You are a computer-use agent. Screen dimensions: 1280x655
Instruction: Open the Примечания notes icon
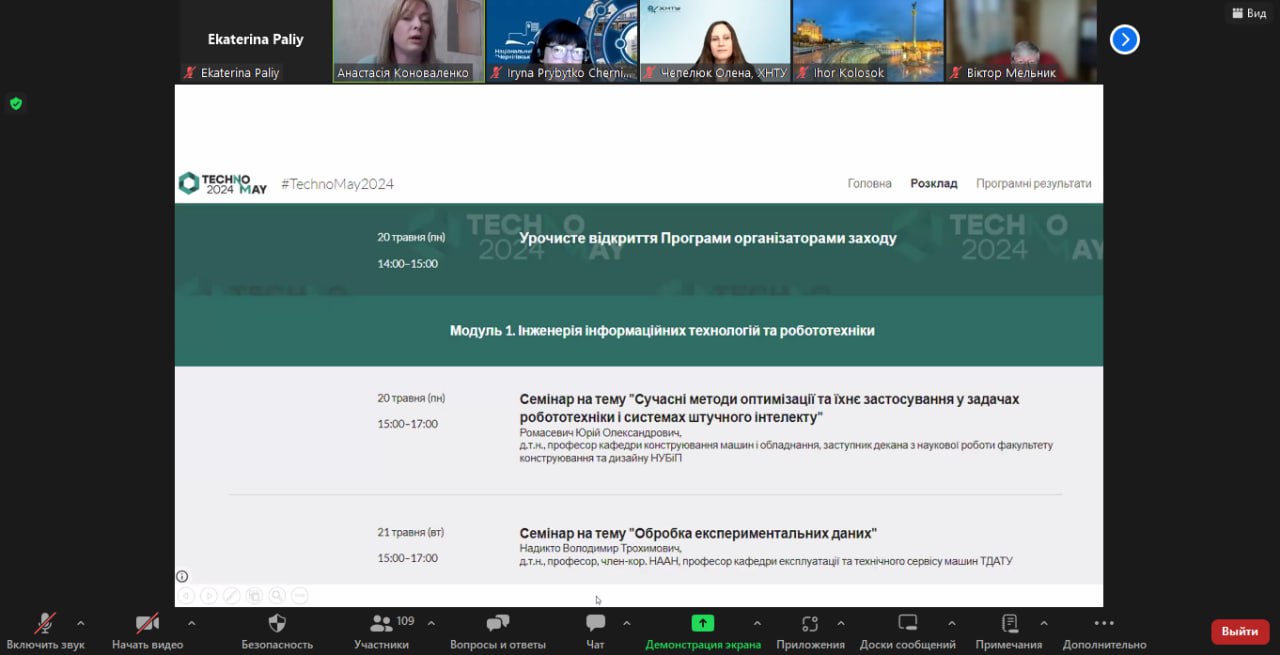(x=1009, y=632)
